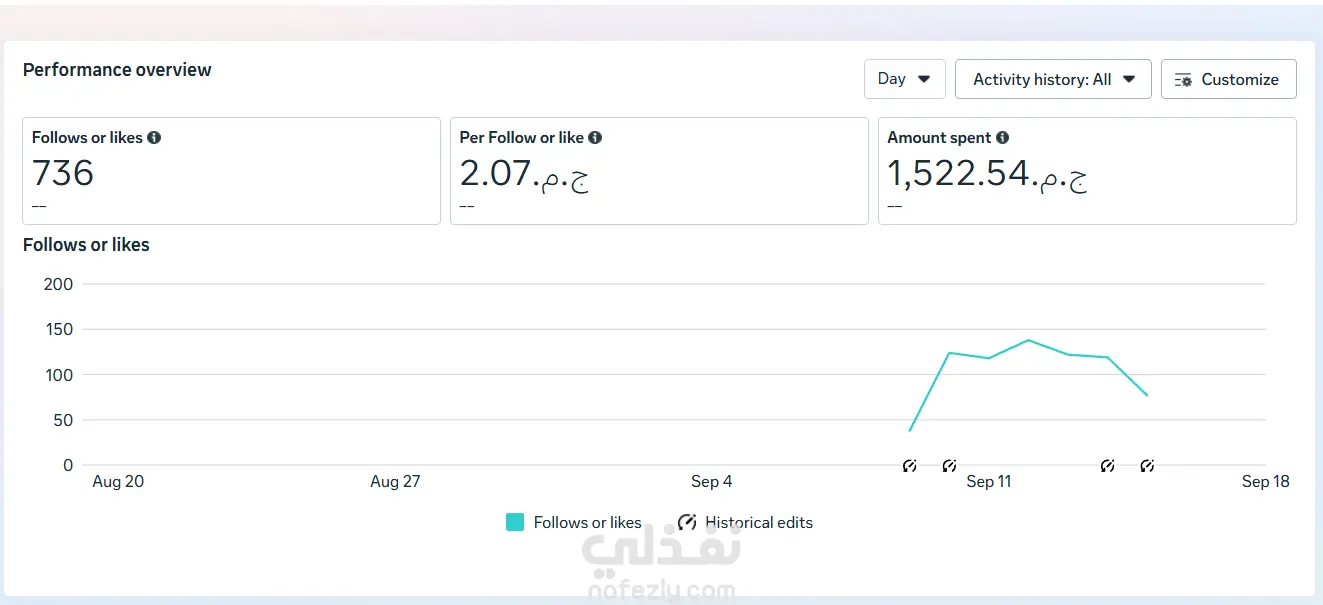
Task: Select the third historical edit marker on the axis
Action: pyautogui.click(x=1107, y=466)
